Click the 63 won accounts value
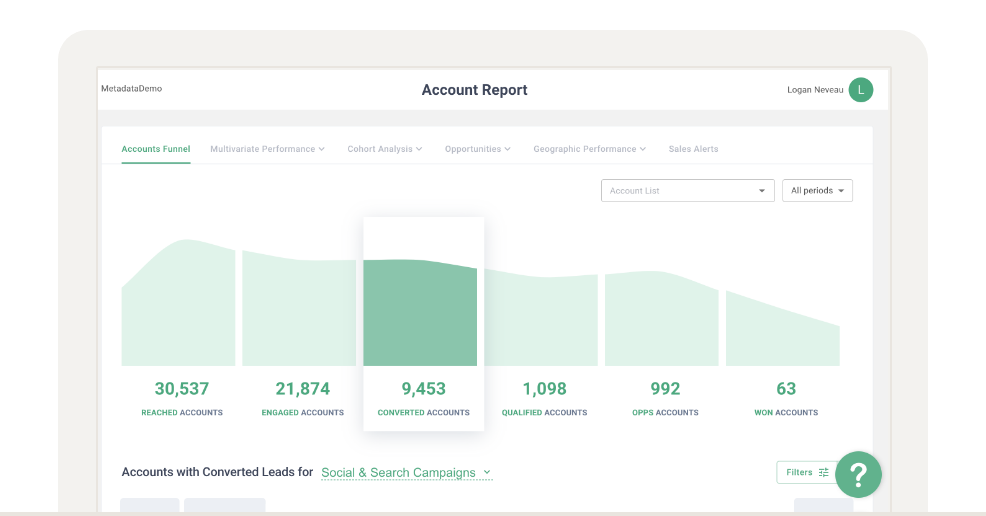This screenshot has height=516, width=986. click(786, 389)
